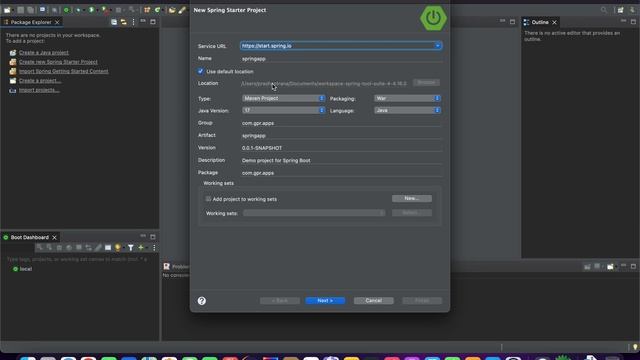Click the Spring green power logo in dialog

(x=433, y=18)
